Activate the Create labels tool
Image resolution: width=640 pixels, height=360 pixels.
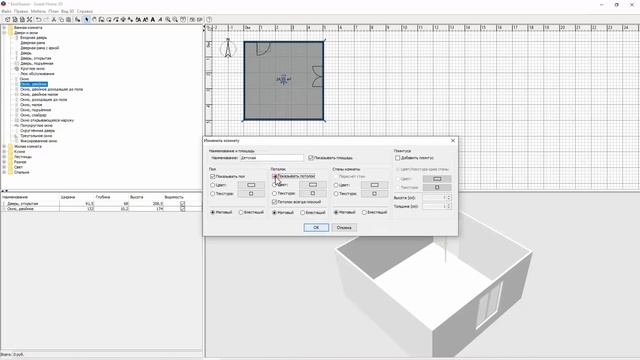[130, 19]
